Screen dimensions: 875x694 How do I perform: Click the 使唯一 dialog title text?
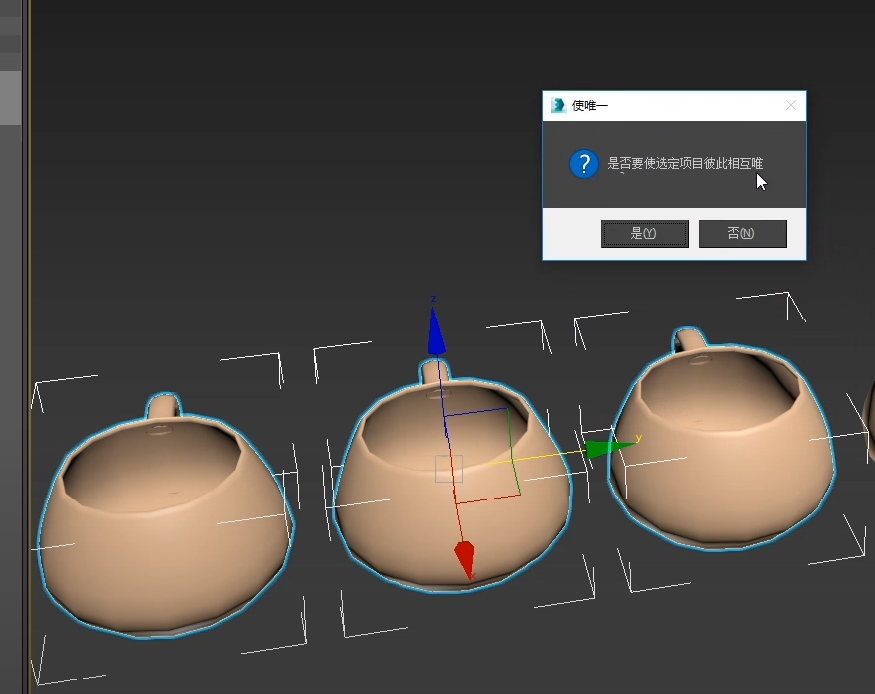(589, 105)
